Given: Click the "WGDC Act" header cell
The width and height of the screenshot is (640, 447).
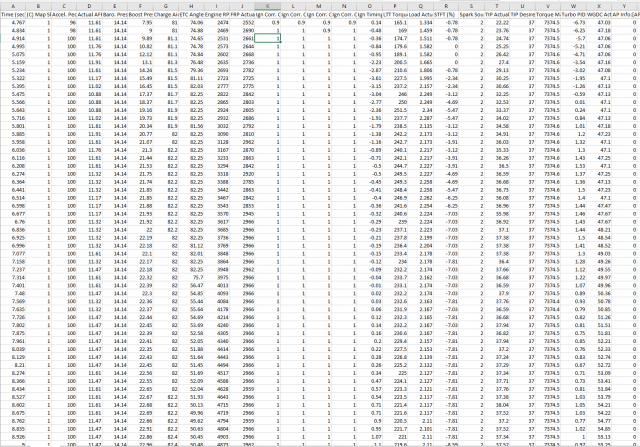Looking at the screenshot, I should (x=598, y=14).
